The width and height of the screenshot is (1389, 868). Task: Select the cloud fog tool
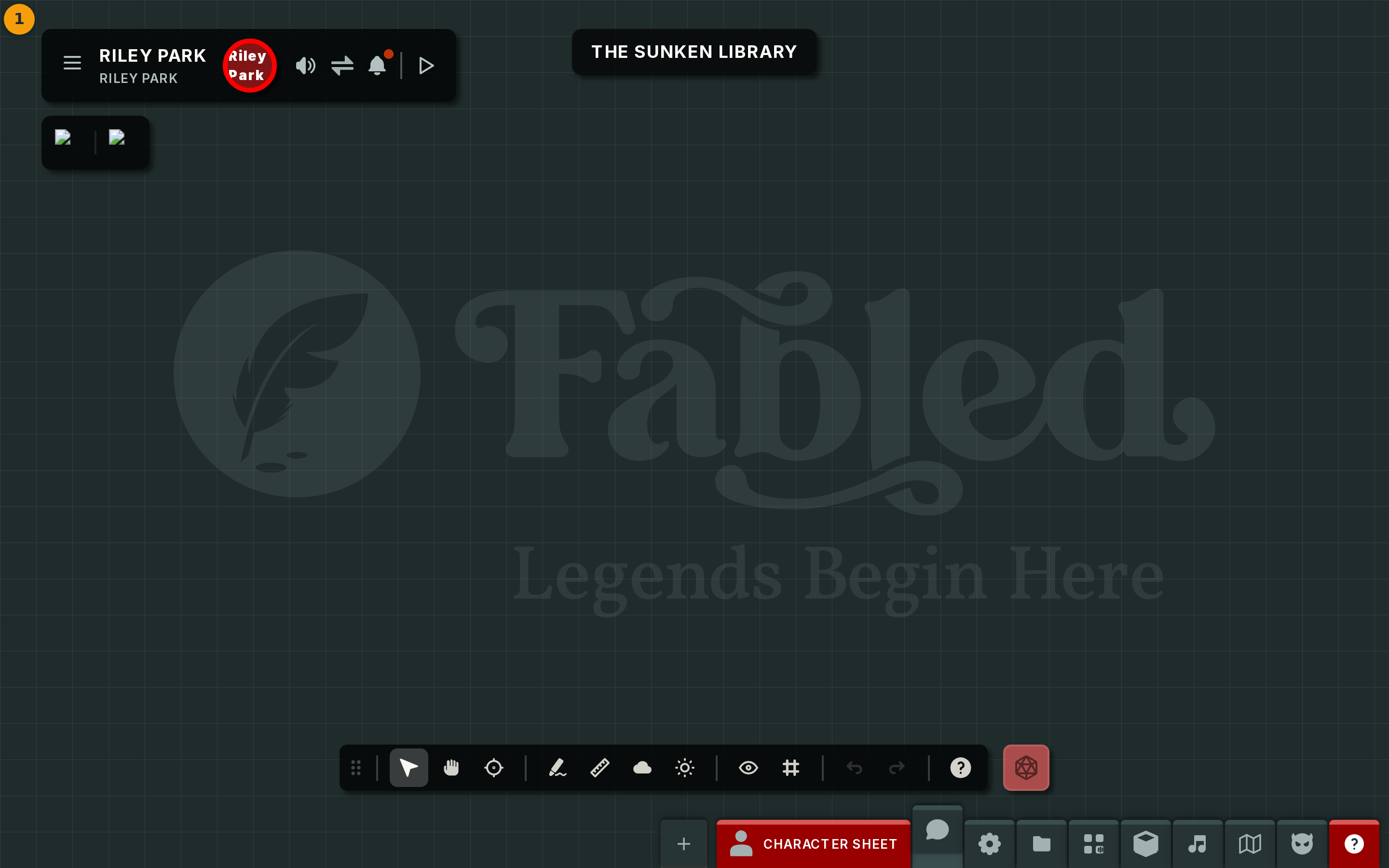(642, 768)
